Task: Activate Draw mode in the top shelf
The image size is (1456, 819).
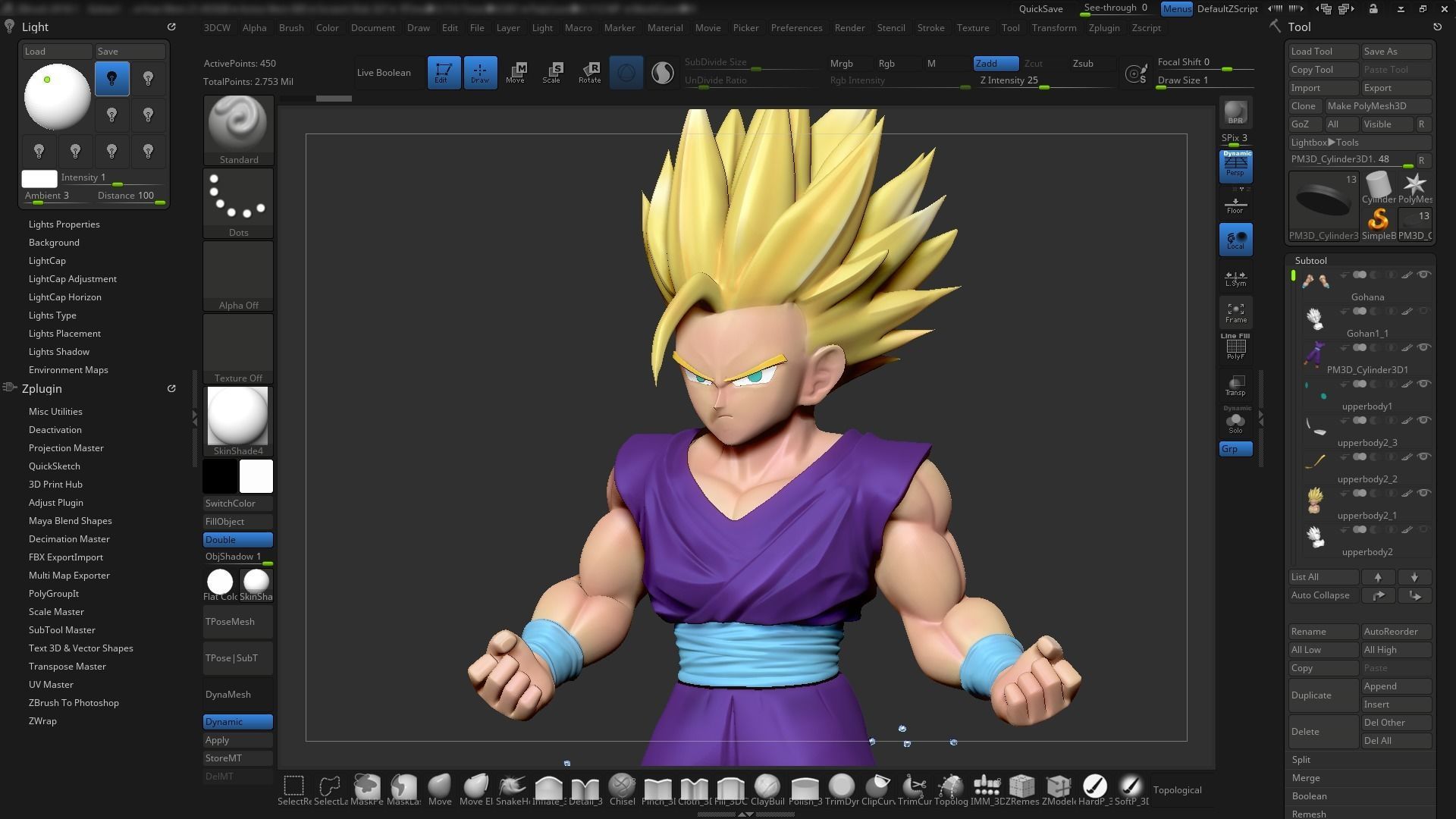Action: (480, 72)
